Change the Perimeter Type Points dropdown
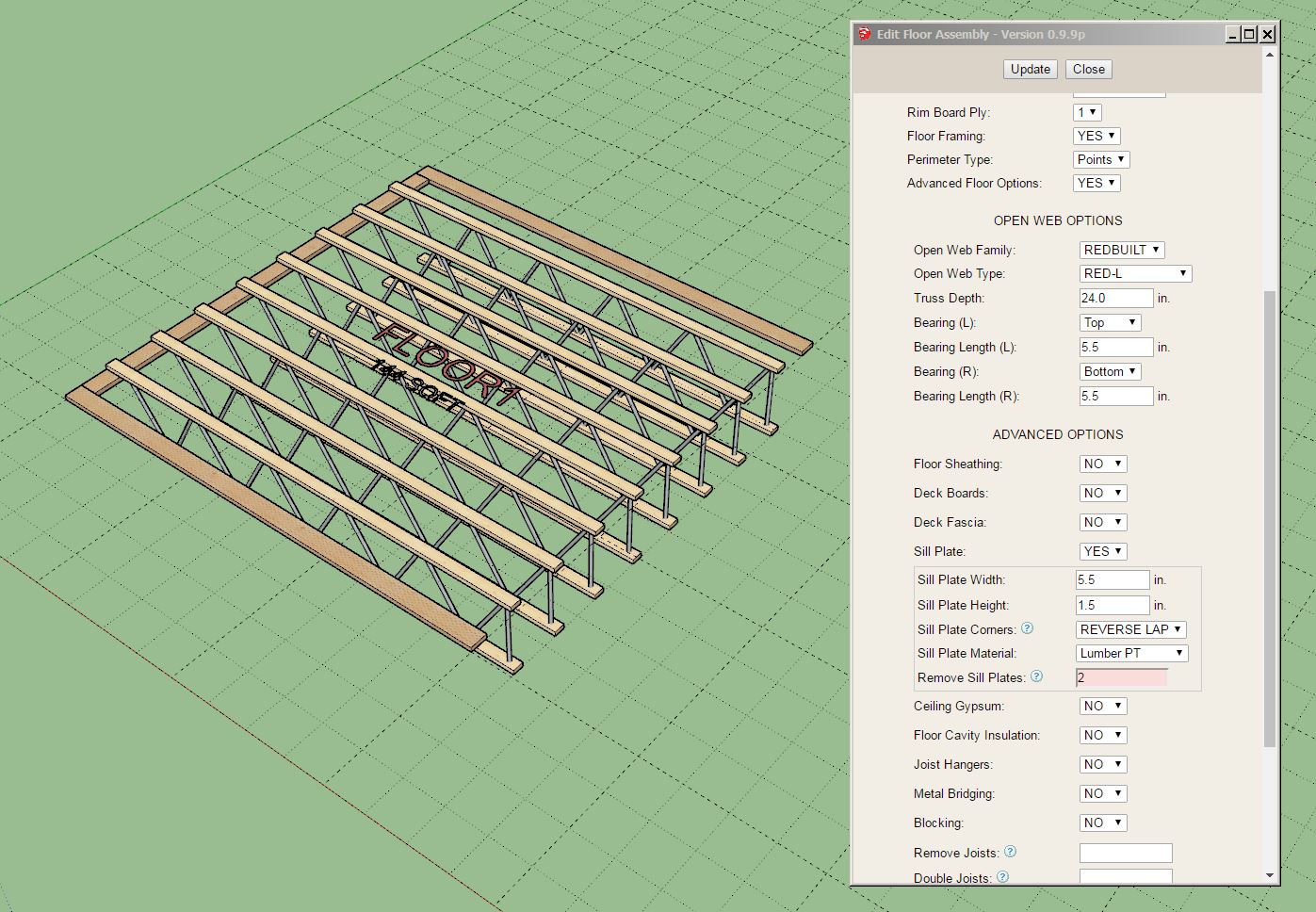Viewport: 1316px width, 912px height. (1100, 159)
